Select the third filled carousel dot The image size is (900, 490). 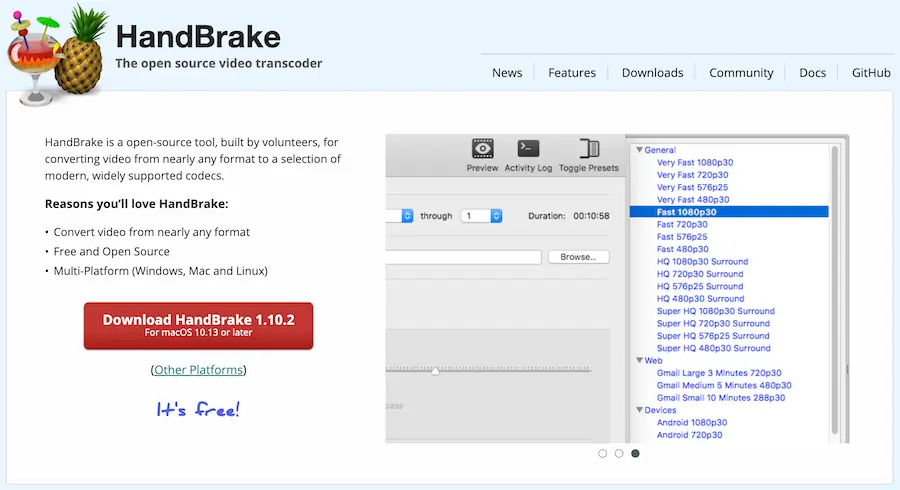pyautogui.click(x=635, y=453)
